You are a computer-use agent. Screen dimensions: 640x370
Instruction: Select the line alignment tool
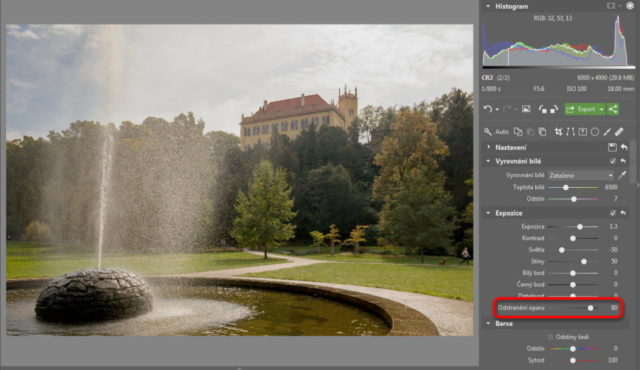[x=571, y=131]
